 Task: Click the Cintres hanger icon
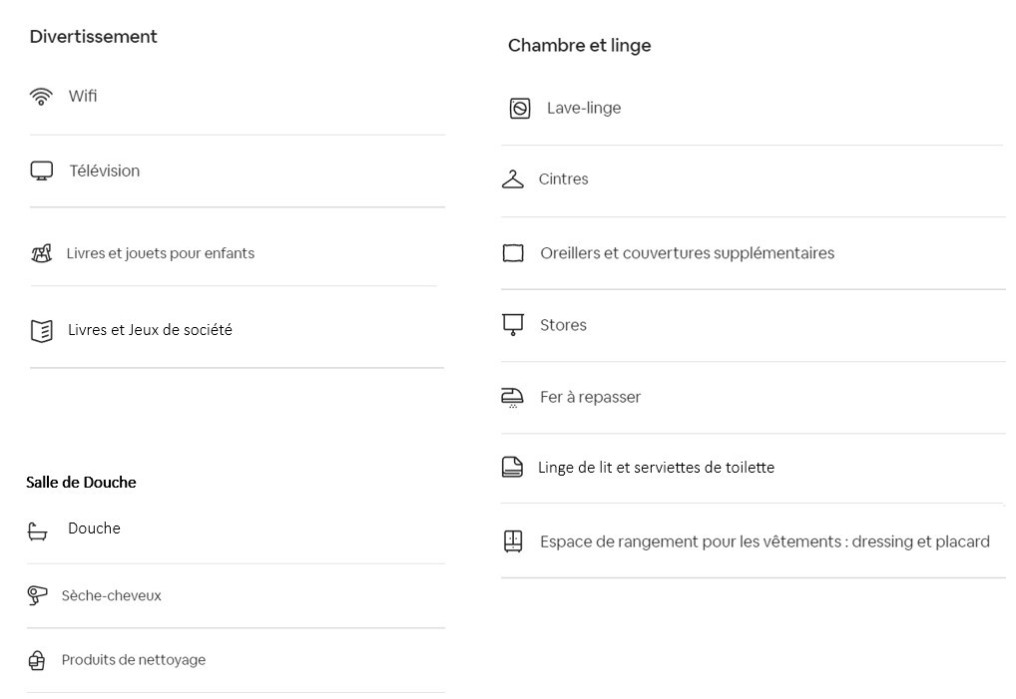[x=512, y=180]
